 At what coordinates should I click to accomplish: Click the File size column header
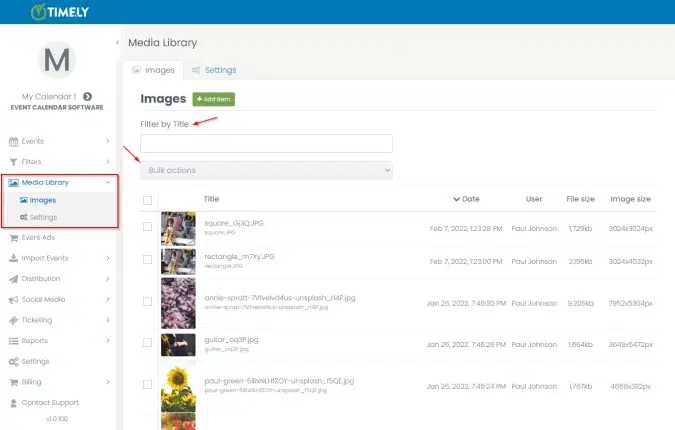tap(580, 199)
